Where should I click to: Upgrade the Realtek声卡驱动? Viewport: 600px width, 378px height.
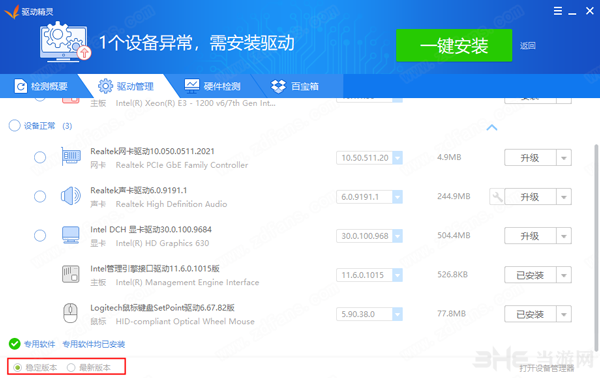point(530,197)
